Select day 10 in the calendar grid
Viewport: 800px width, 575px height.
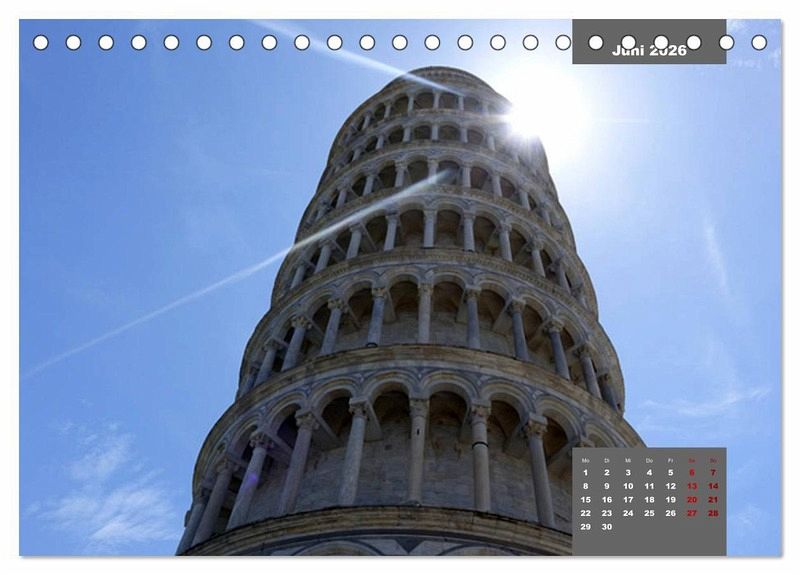click(628, 486)
